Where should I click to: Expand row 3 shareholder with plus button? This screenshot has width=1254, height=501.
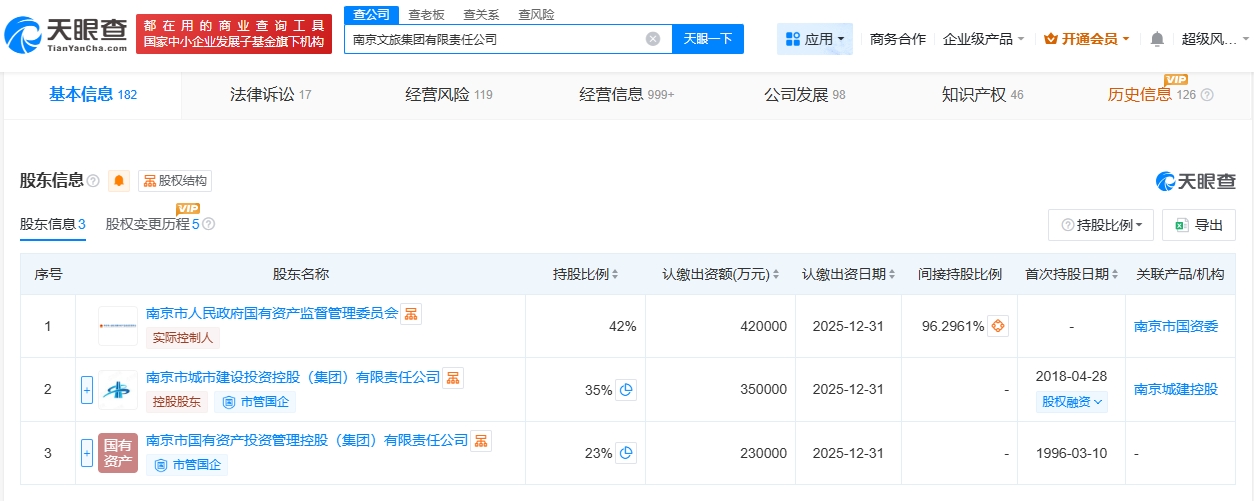coord(87,453)
